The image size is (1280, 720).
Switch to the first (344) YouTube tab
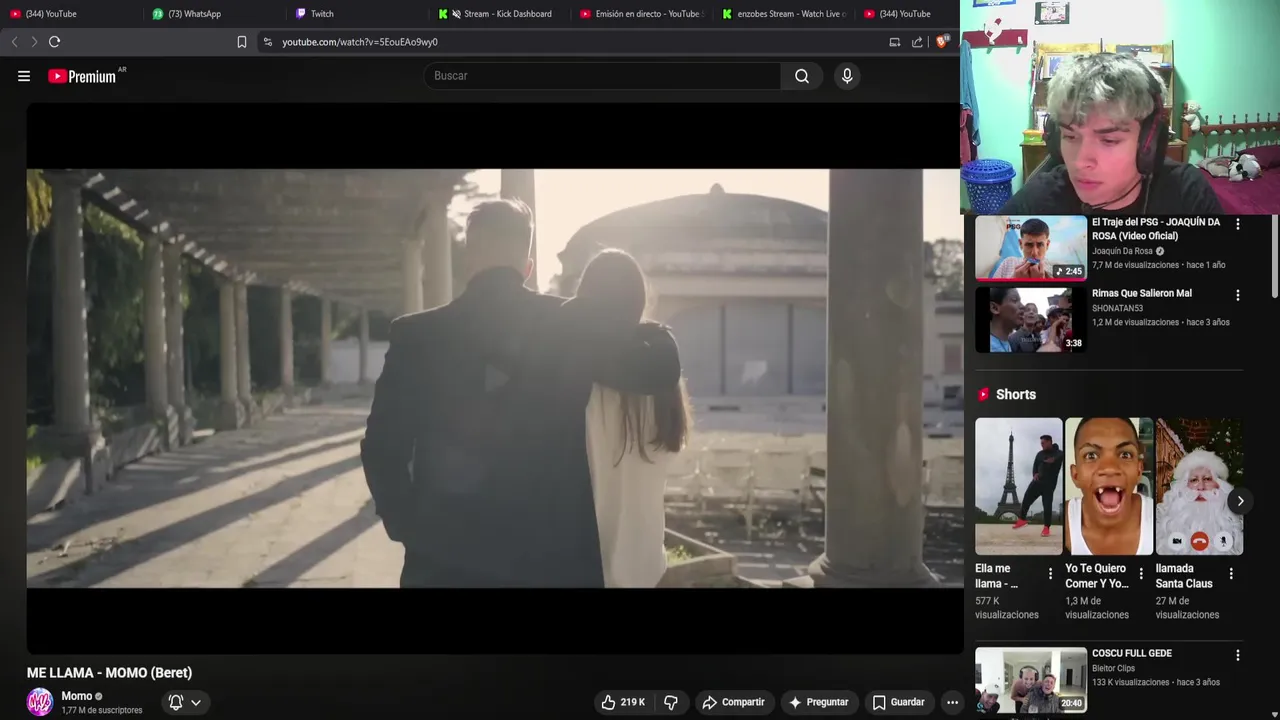[50, 14]
